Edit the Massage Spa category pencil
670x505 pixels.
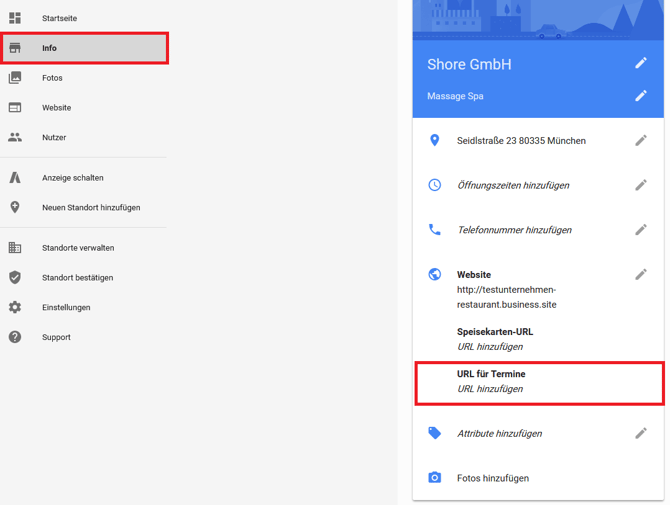[x=640, y=96]
